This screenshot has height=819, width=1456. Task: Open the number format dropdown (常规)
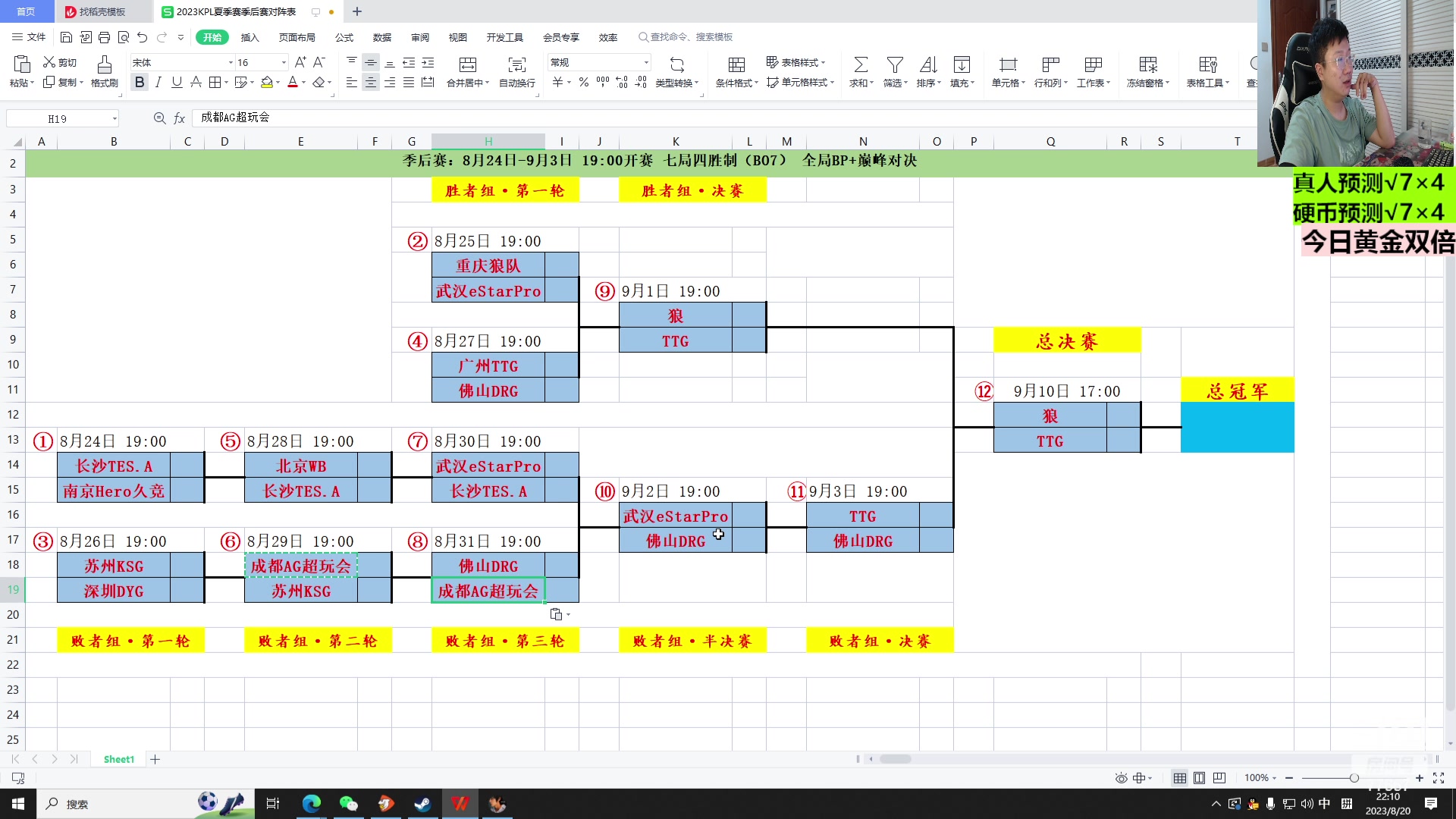(x=646, y=62)
